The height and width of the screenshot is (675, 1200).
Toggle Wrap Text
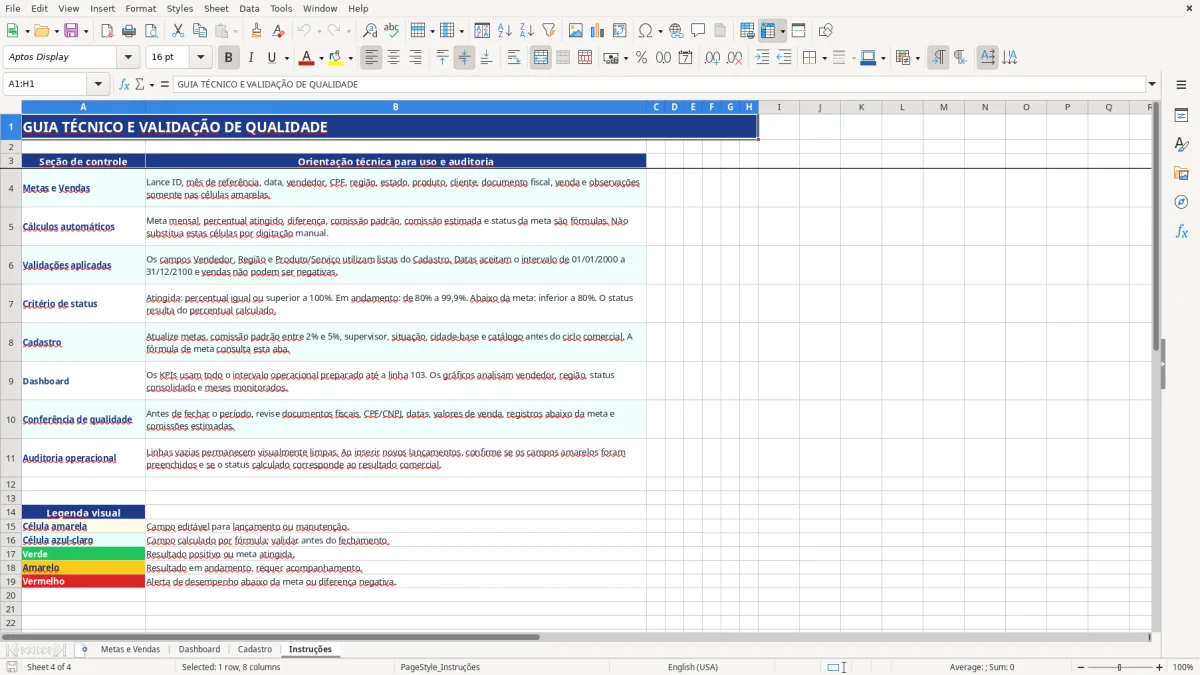[x=514, y=58]
